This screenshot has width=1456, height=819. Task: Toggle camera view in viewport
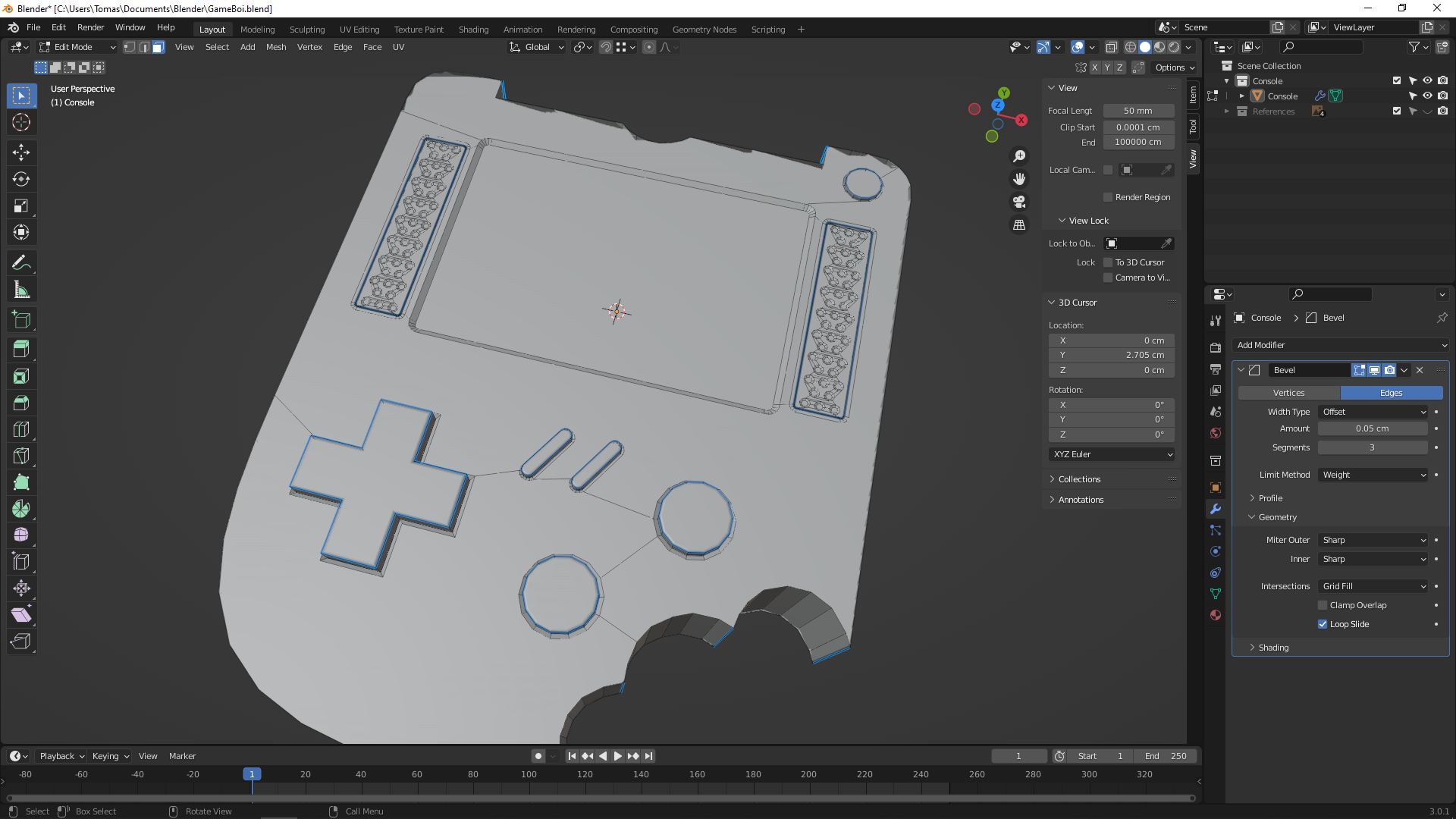click(1019, 202)
